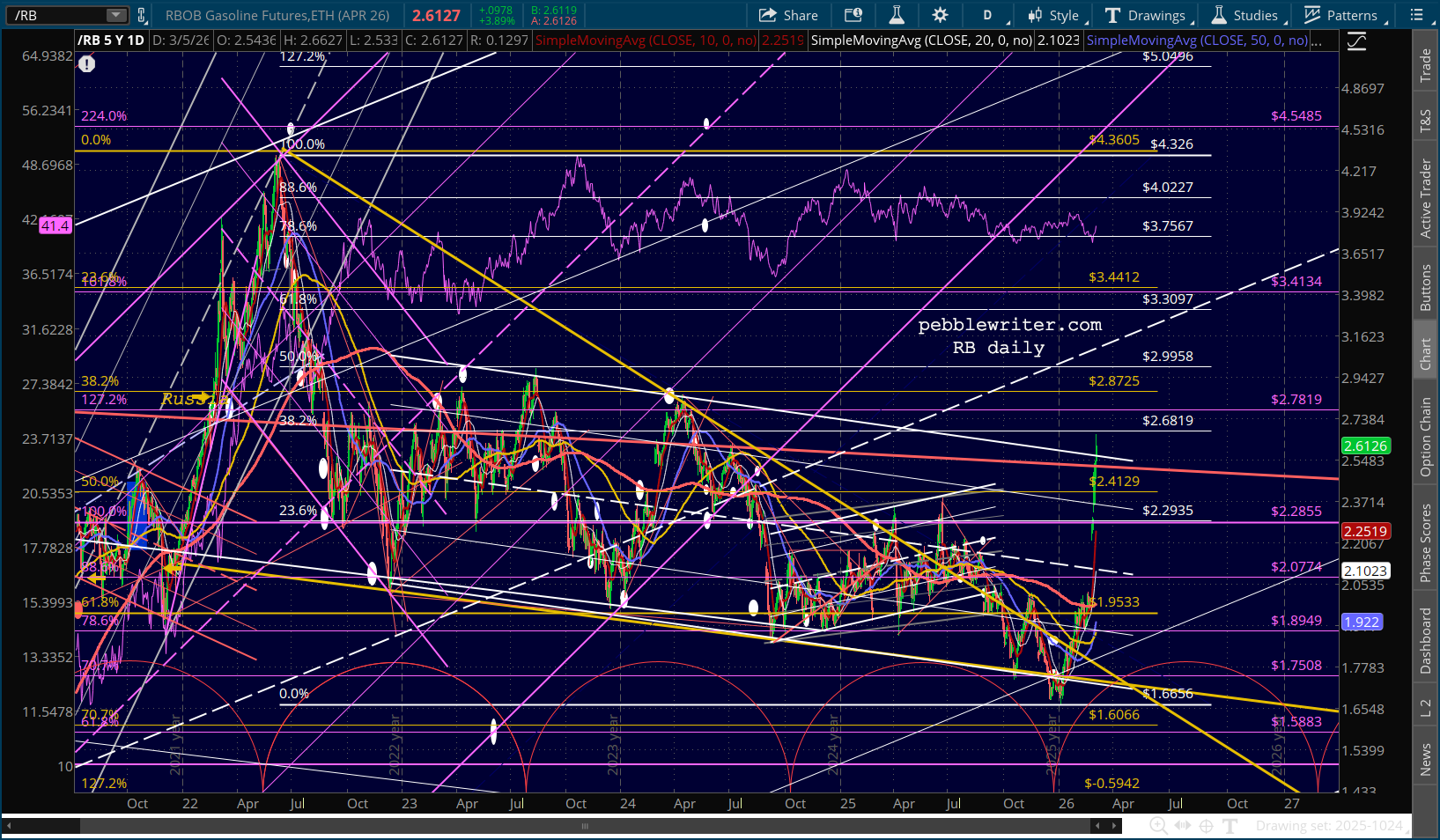Click the $1.9533 yellow level label
Screen dimensions: 1440x840
[1115, 601]
